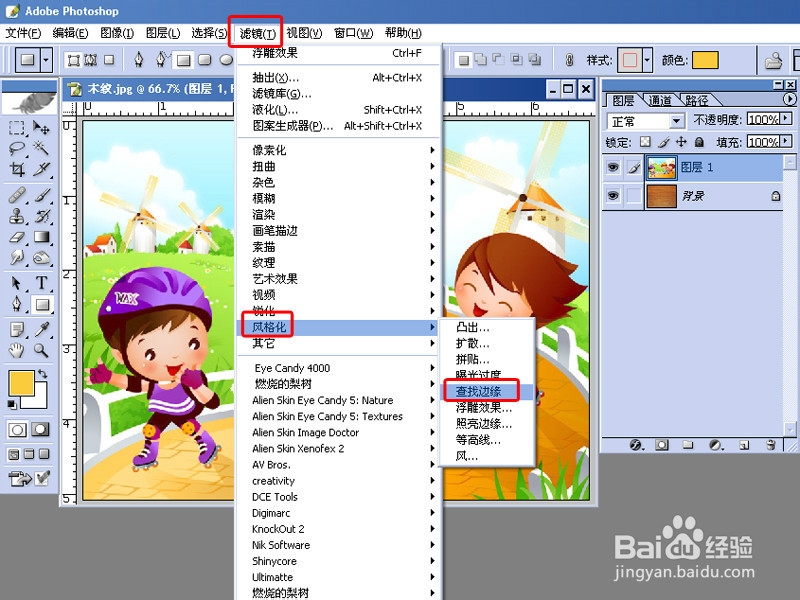
Task: Open the blend mode 正常 dropdown
Action: click(x=677, y=121)
